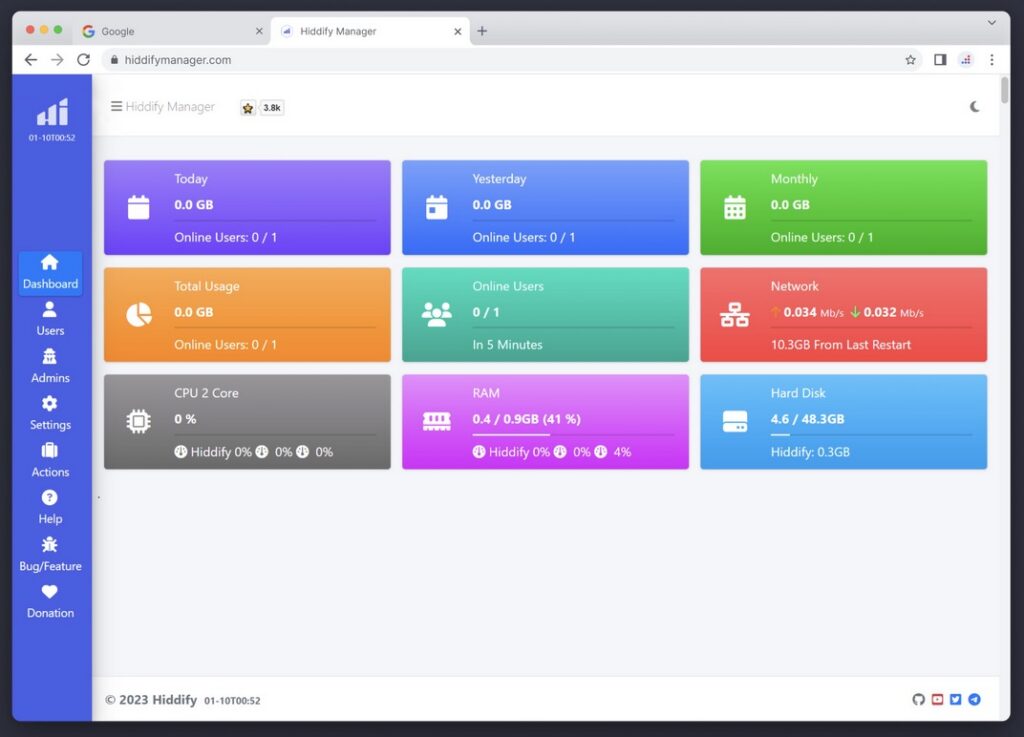Select the Dashboard menu item

click(50, 272)
